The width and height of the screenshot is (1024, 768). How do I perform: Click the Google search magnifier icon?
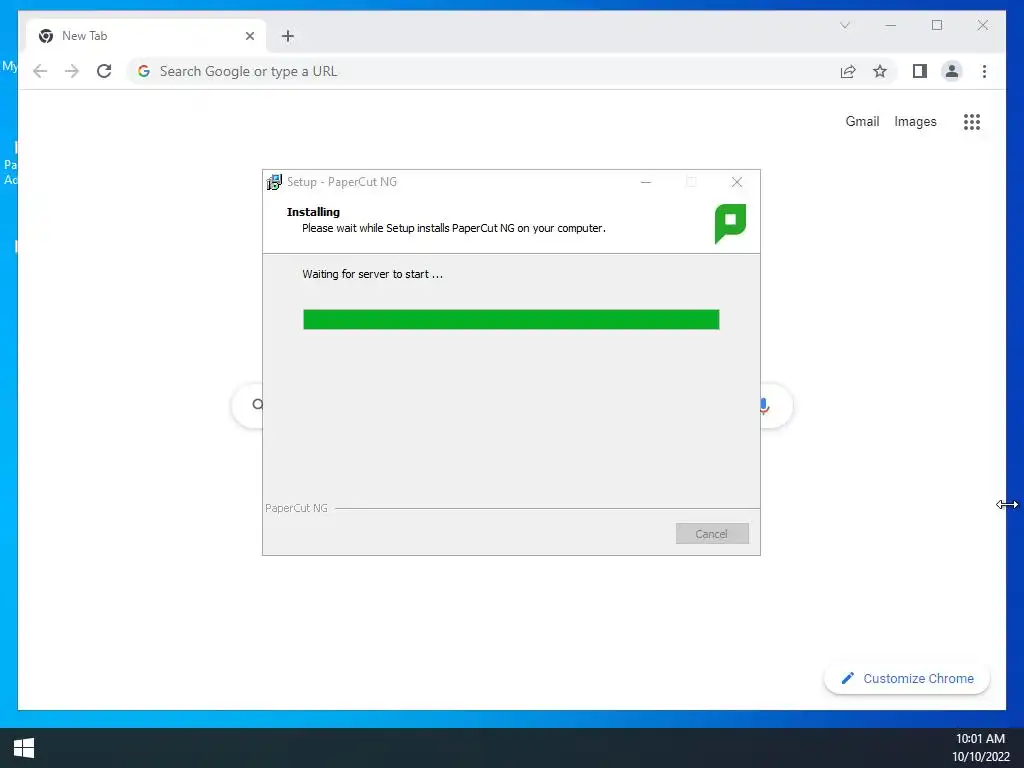[257, 405]
